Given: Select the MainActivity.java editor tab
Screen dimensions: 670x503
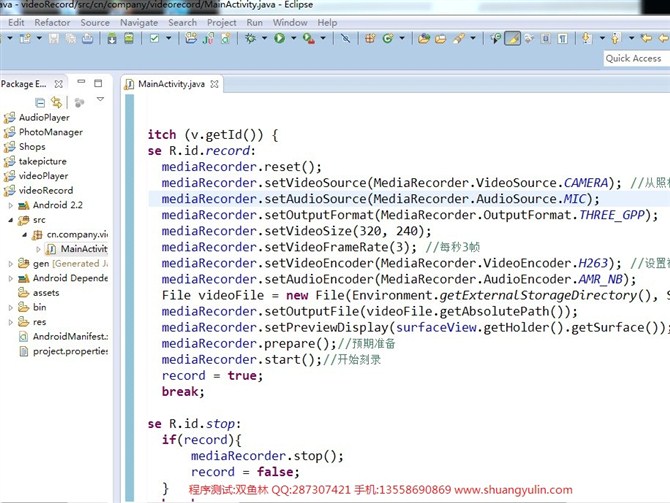Looking at the screenshot, I should [173, 84].
